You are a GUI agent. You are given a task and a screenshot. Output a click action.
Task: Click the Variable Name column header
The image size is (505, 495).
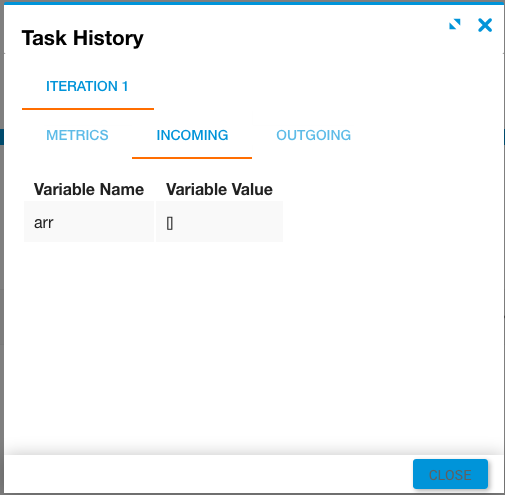[x=89, y=189]
